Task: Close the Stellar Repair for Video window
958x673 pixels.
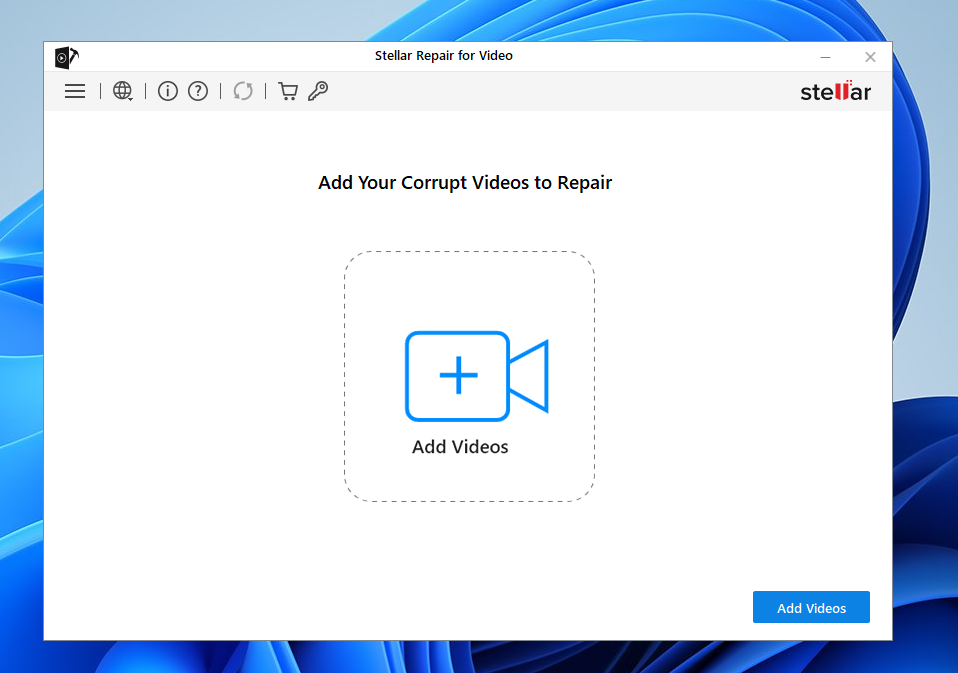Action: tap(870, 57)
